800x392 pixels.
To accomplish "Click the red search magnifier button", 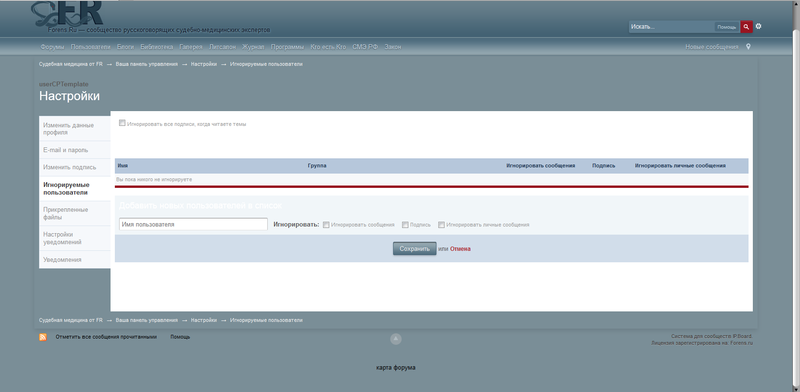I will pyautogui.click(x=746, y=27).
